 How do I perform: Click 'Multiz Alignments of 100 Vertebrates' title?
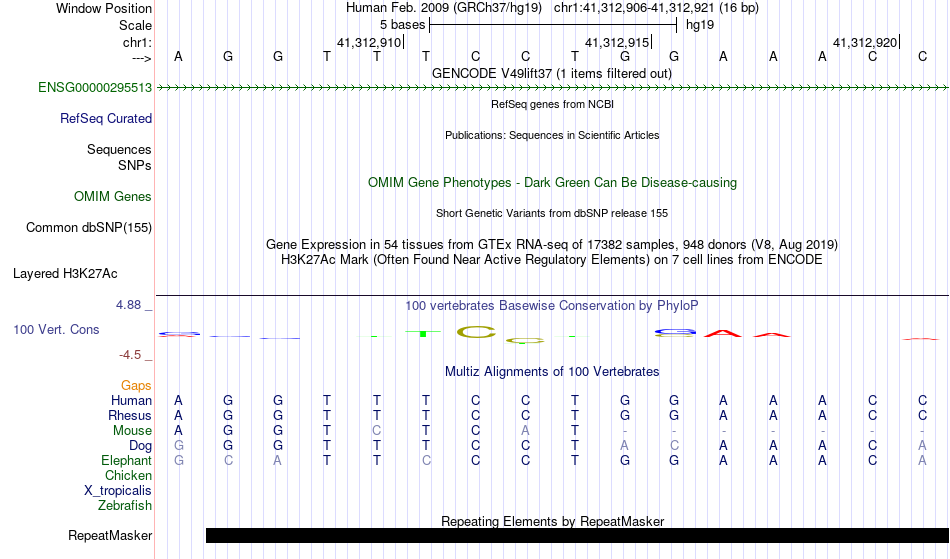click(552, 372)
